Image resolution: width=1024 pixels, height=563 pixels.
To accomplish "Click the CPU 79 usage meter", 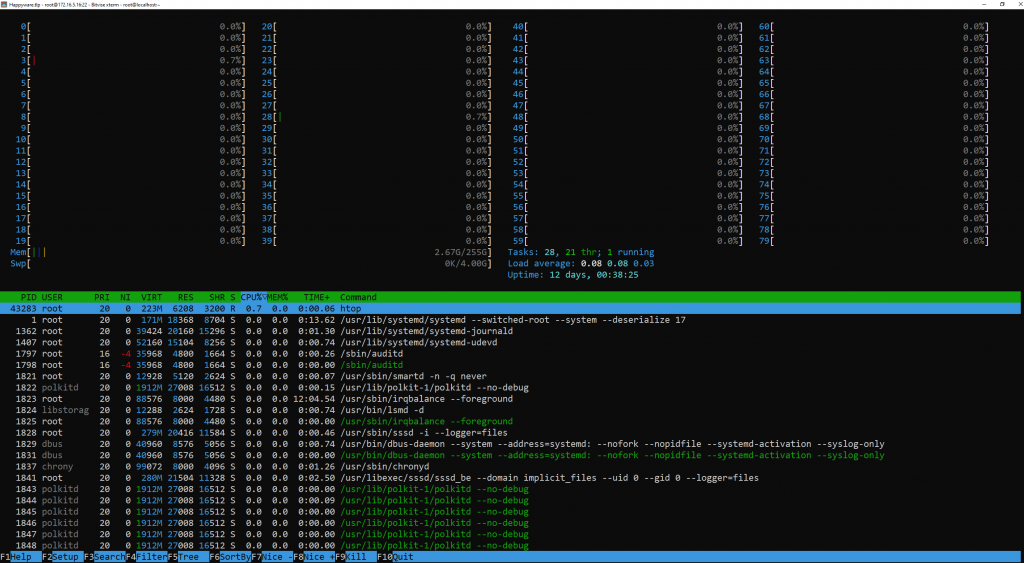I will (x=874, y=241).
